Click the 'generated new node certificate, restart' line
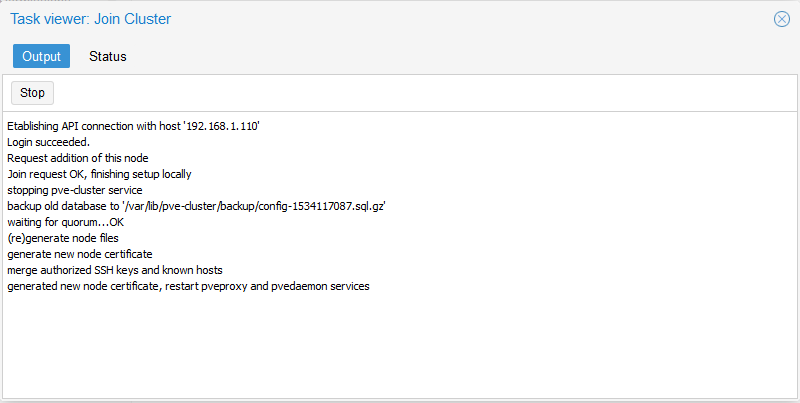Screen dimensions: 800x403 pyautogui.click(x=108, y=287)
